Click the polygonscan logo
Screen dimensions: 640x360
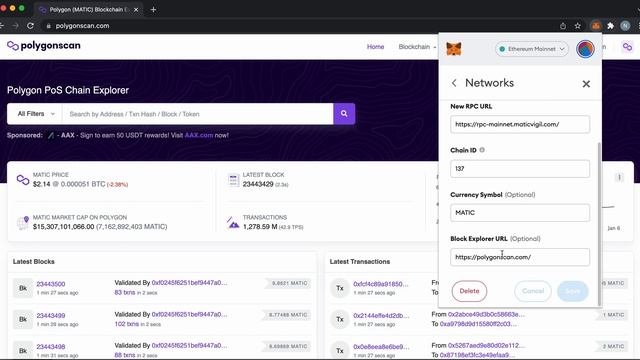coord(44,46)
